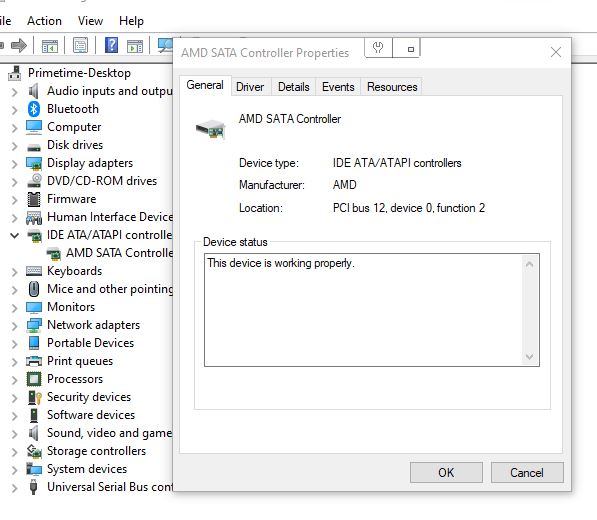The height and width of the screenshot is (520, 597).
Task: Switch to the Driver tab
Action: click(x=250, y=87)
